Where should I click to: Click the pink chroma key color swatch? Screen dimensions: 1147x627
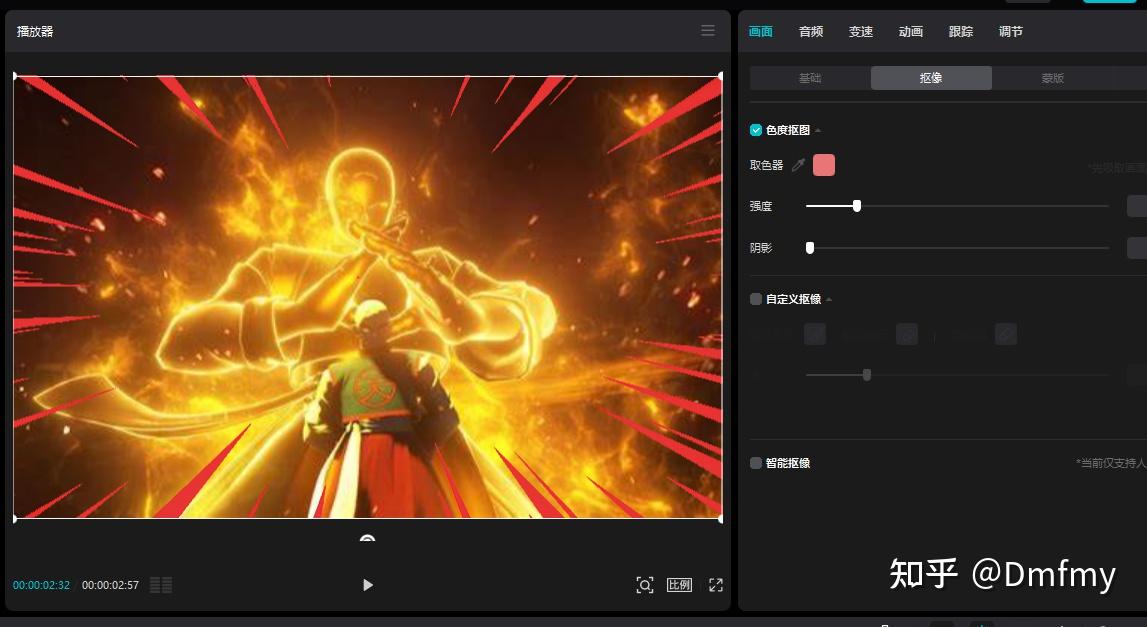point(824,165)
